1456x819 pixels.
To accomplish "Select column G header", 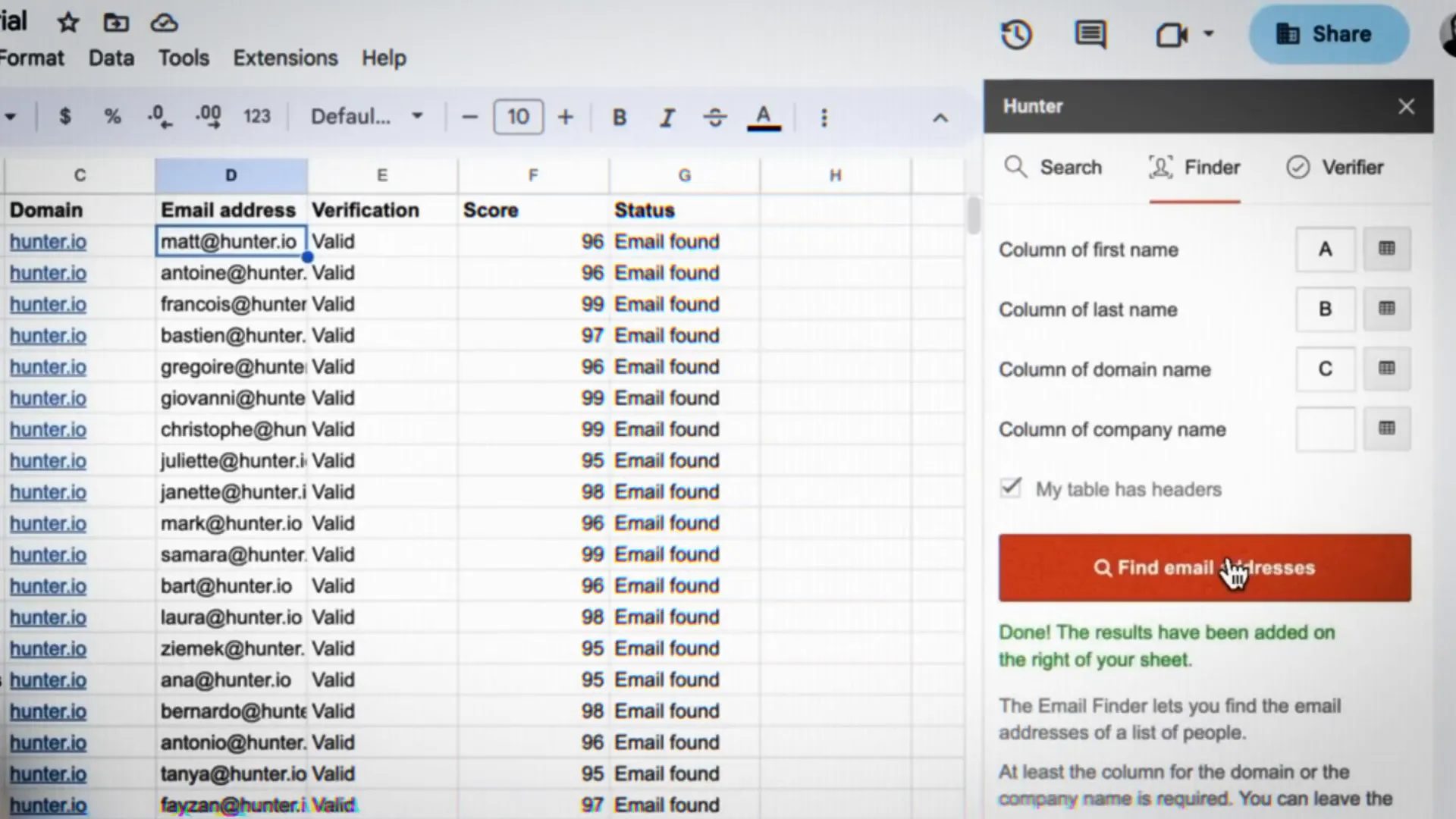I will (x=684, y=176).
